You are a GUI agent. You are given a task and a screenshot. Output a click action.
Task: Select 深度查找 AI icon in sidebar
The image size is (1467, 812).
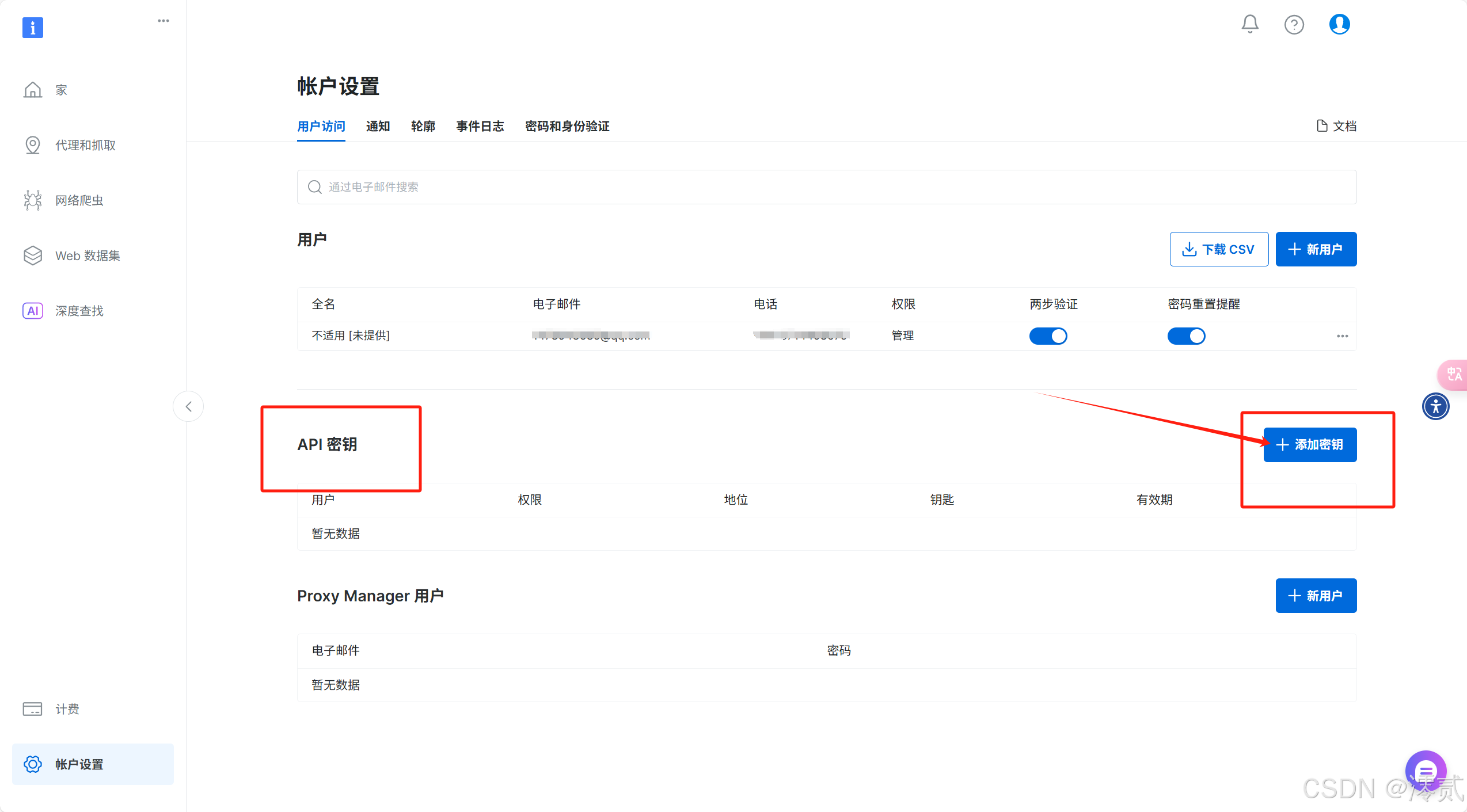tap(33, 310)
